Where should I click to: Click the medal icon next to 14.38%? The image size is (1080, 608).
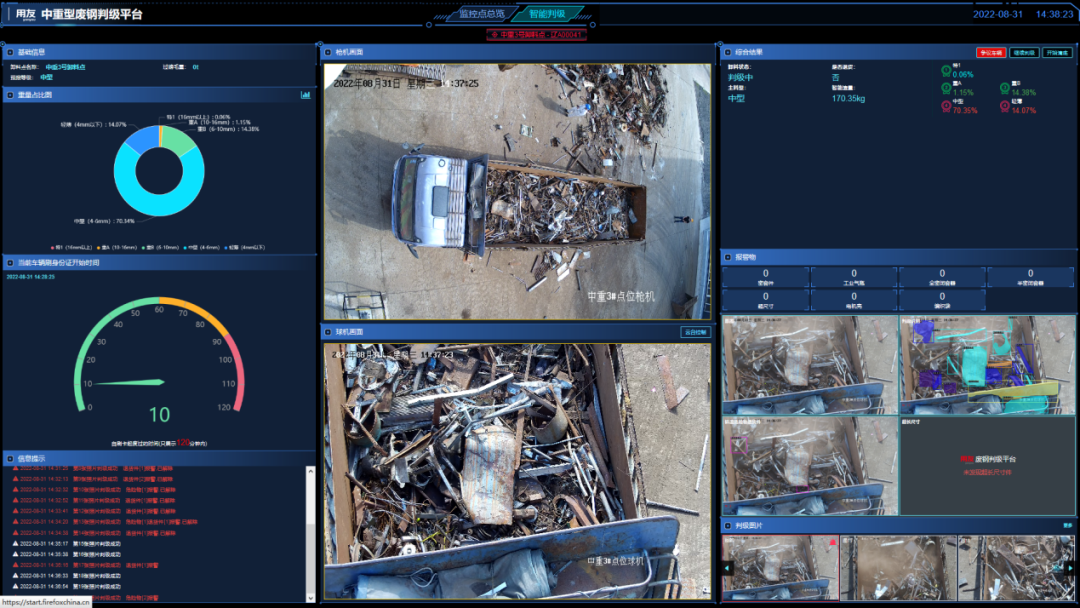pyautogui.click(x=1005, y=89)
